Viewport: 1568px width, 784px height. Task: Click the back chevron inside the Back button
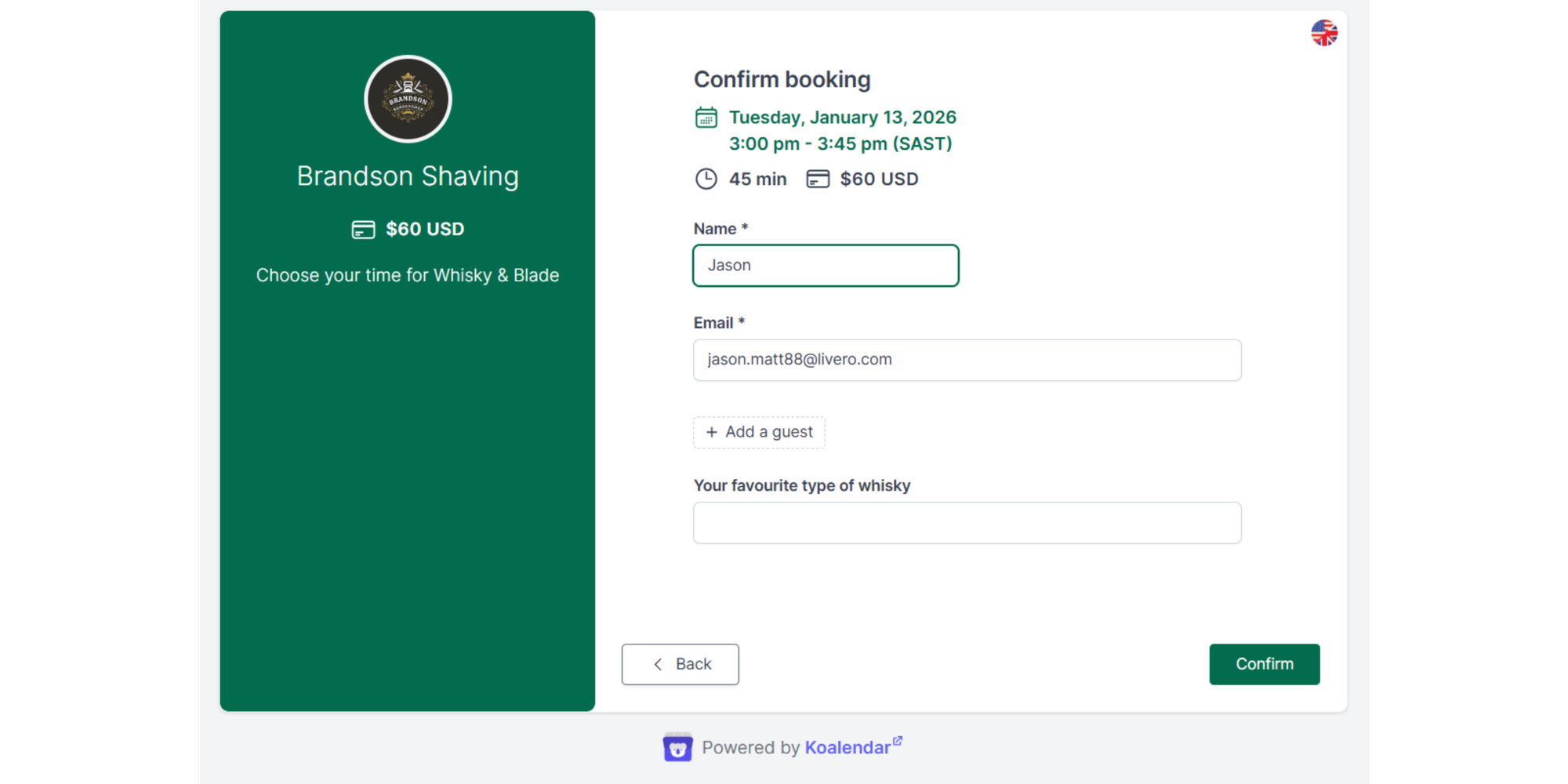coord(657,664)
